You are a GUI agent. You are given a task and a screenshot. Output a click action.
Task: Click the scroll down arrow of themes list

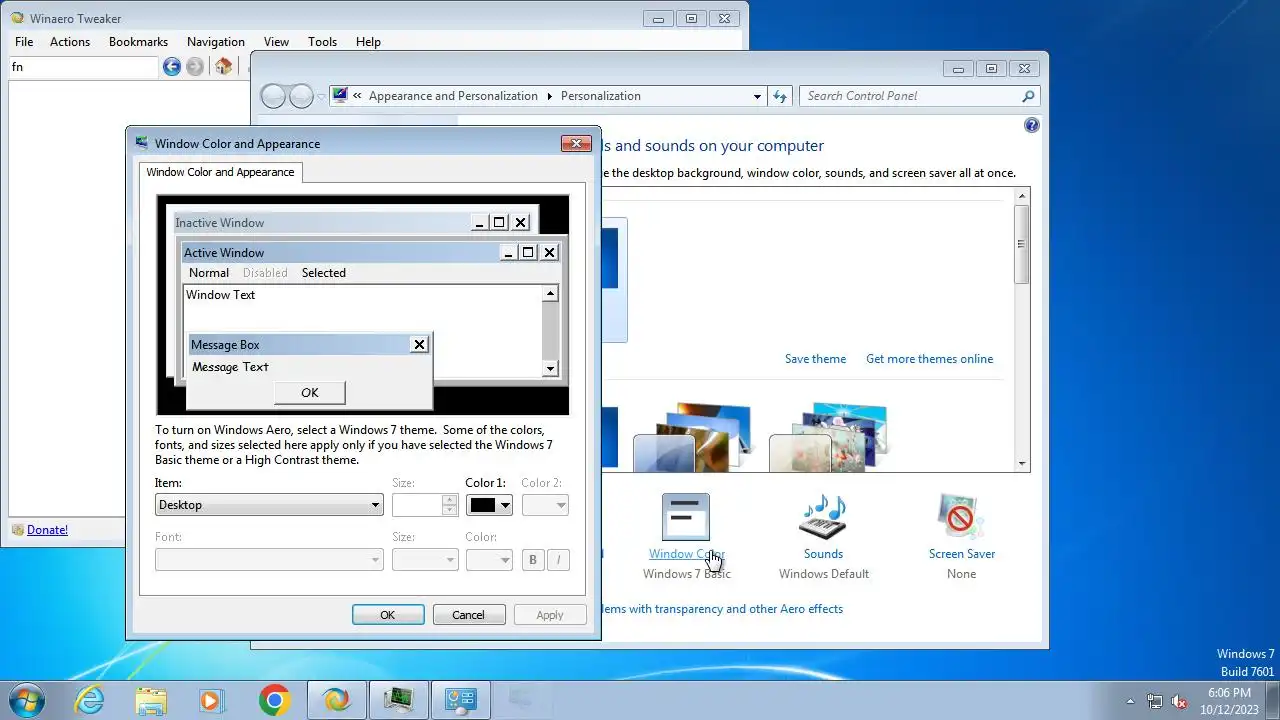[1021, 463]
